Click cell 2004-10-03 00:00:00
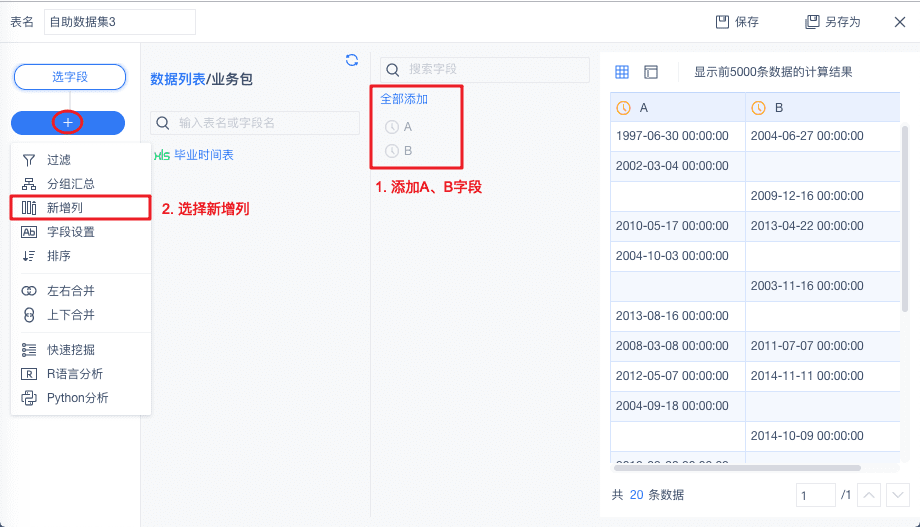Image resolution: width=920 pixels, height=527 pixels. (x=678, y=256)
